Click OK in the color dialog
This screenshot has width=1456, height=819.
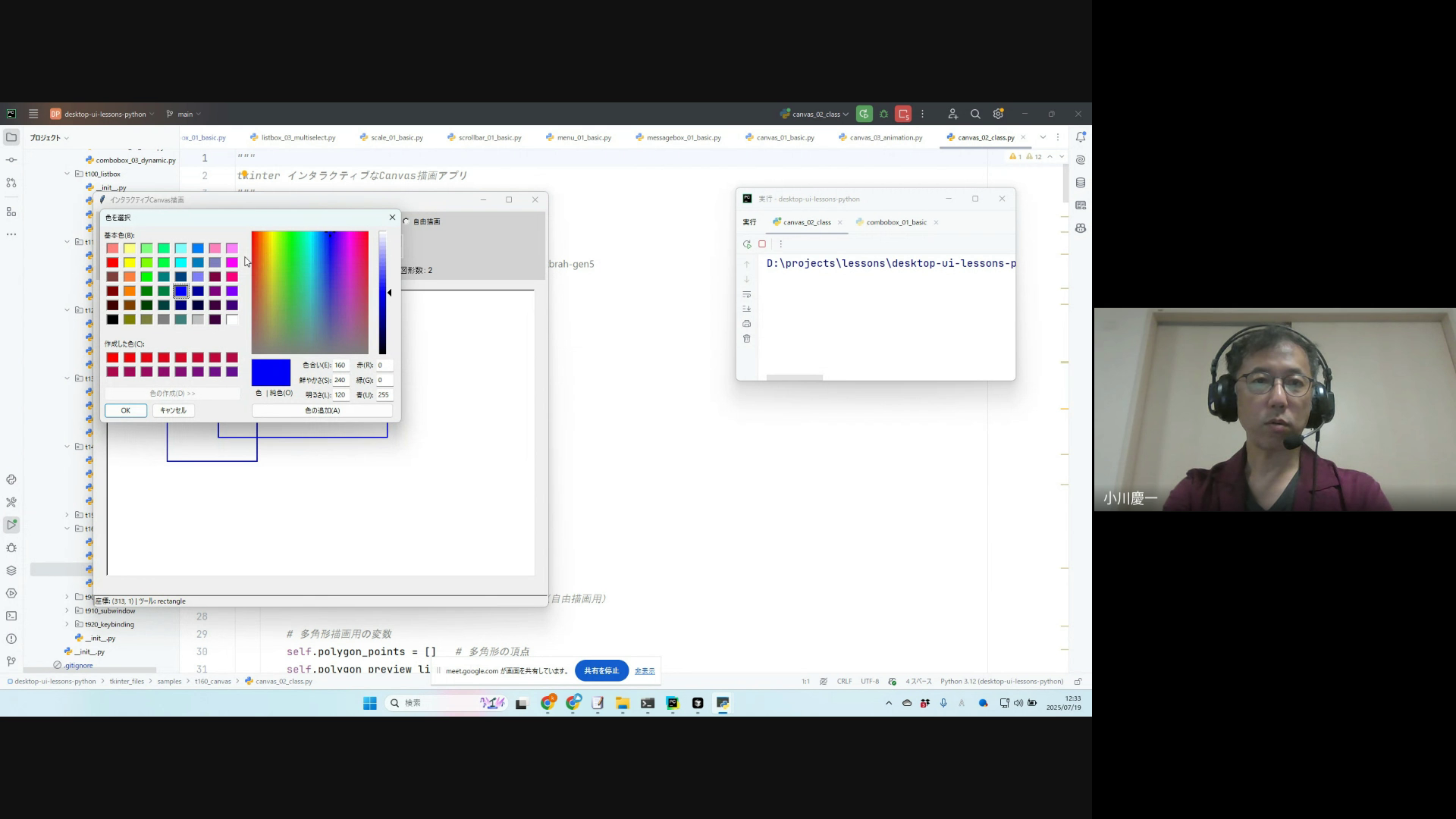(x=126, y=410)
